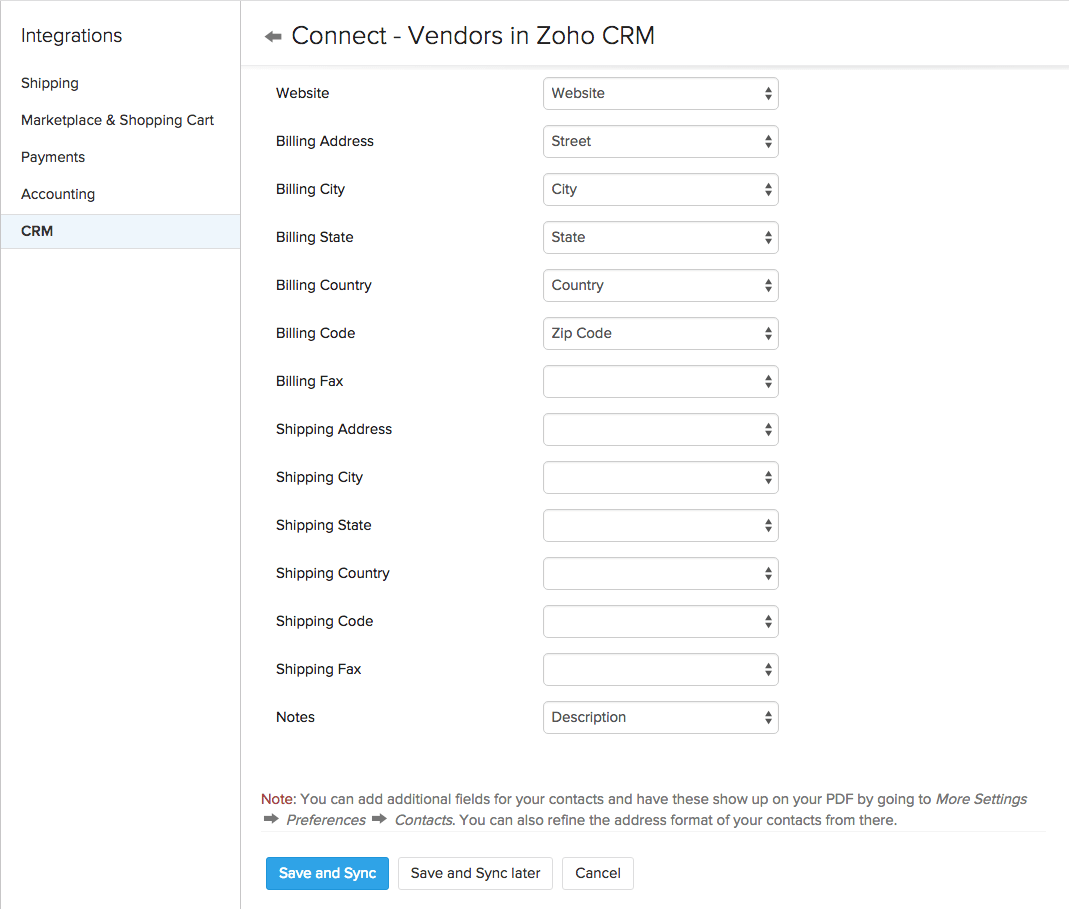Viewport: 1069px width, 909px height.
Task: Open the Shipping Code mapping dropdown
Action: tap(660, 621)
